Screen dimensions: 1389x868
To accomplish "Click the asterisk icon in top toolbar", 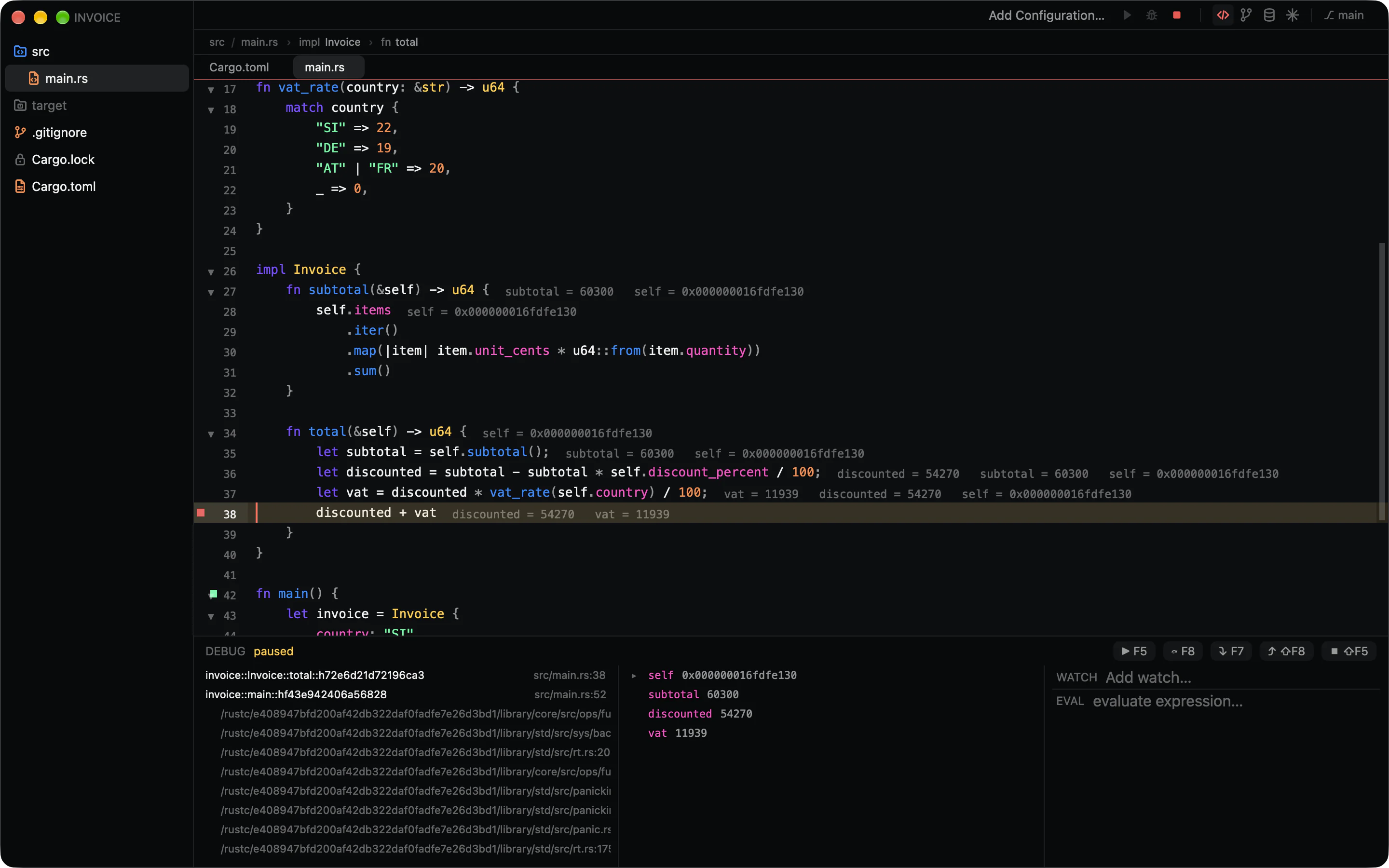I will click(1292, 15).
